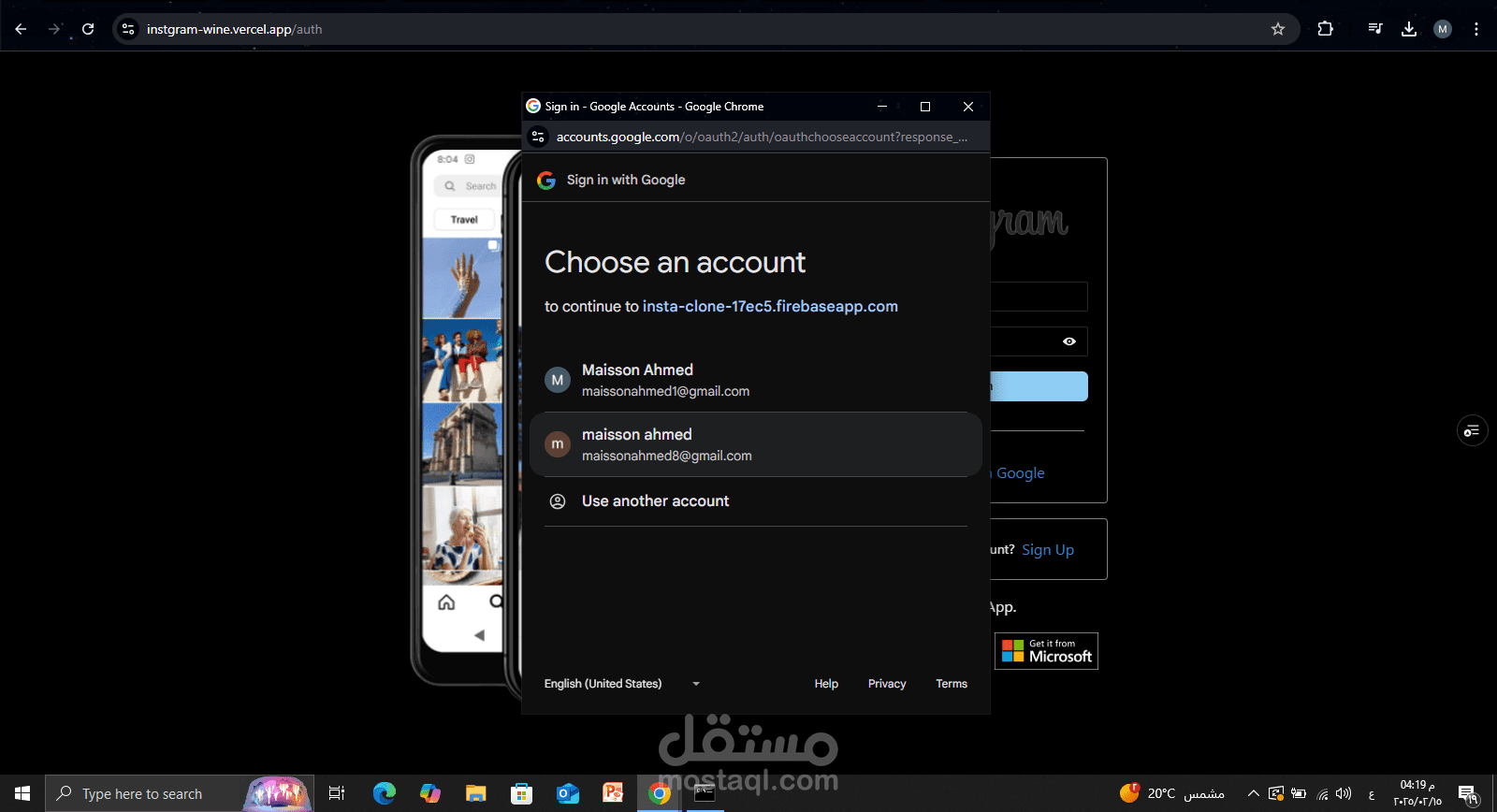The width and height of the screenshot is (1497, 812).
Task: Open the media controls toolbar icon
Action: [x=1374, y=29]
